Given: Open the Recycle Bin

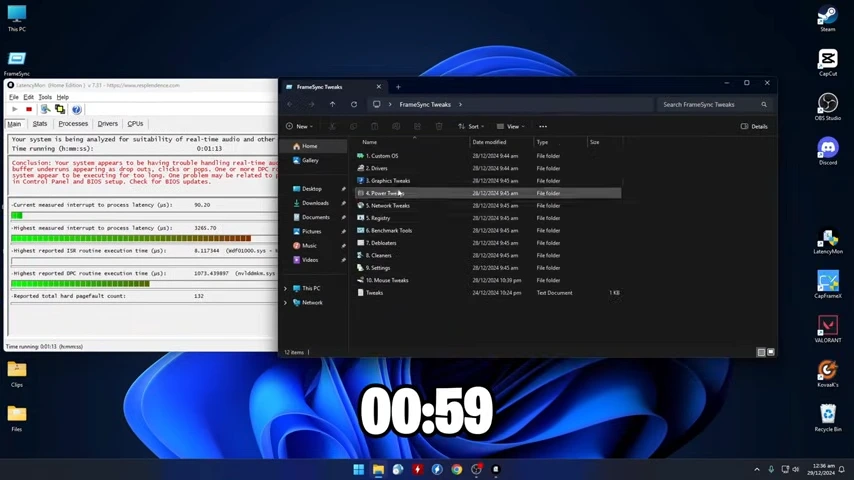Looking at the screenshot, I should [828, 418].
